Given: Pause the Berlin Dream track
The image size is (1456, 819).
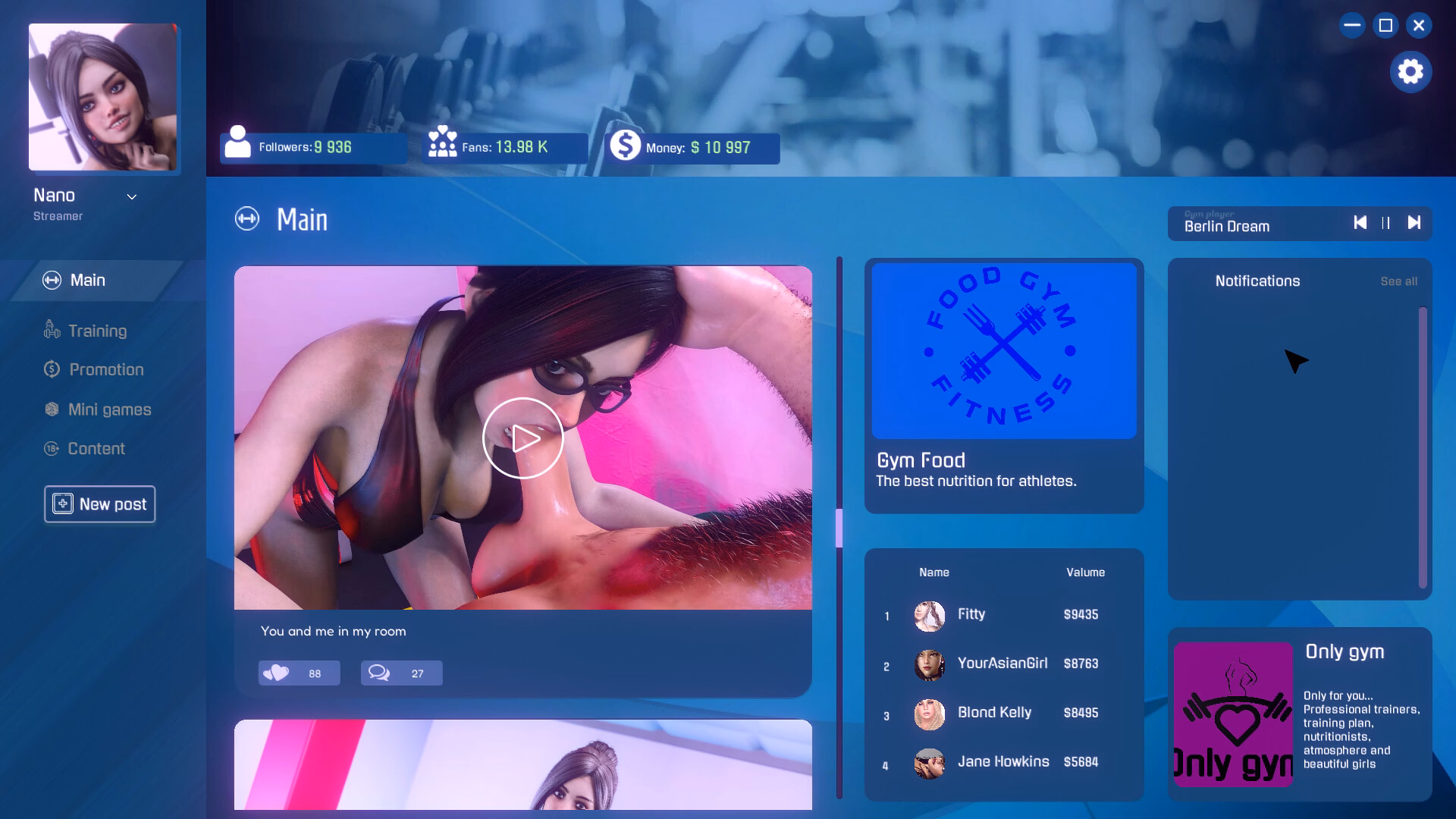Looking at the screenshot, I should [x=1386, y=223].
